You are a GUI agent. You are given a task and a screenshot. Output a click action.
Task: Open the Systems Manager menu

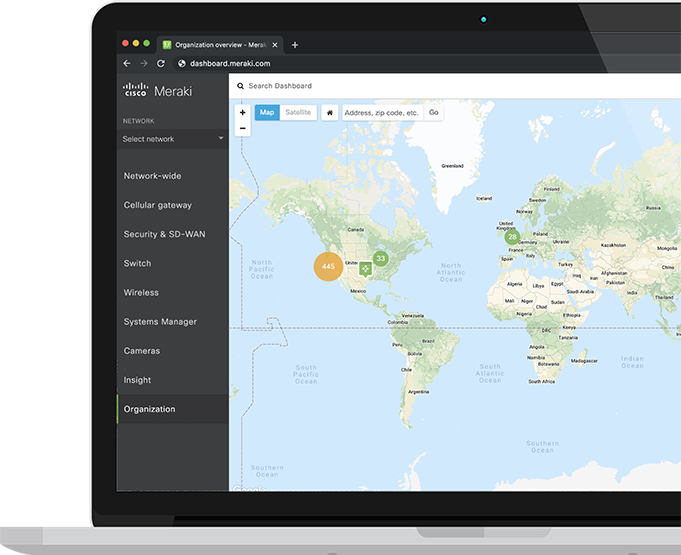coord(160,322)
